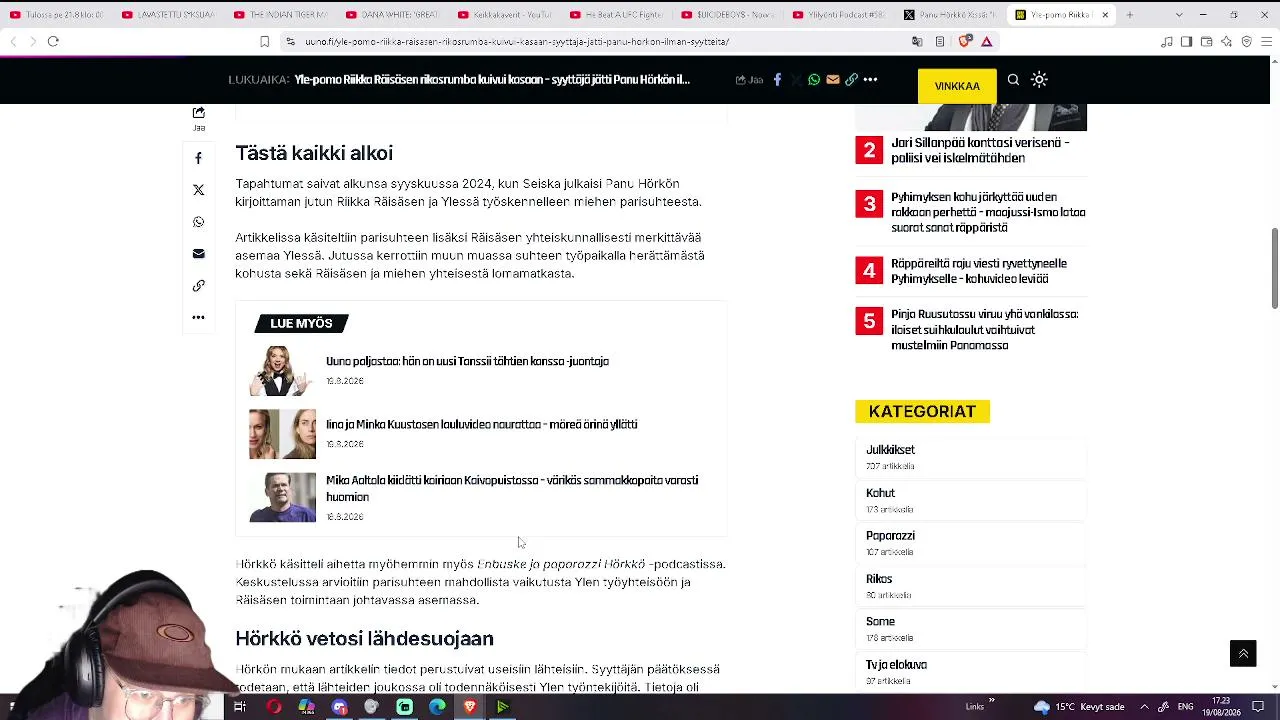This screenshot has width=1280, height=720.
Task: Switch to Panu Hörkkö X tab
Action: pyautogui.click(x=952, y=15)
